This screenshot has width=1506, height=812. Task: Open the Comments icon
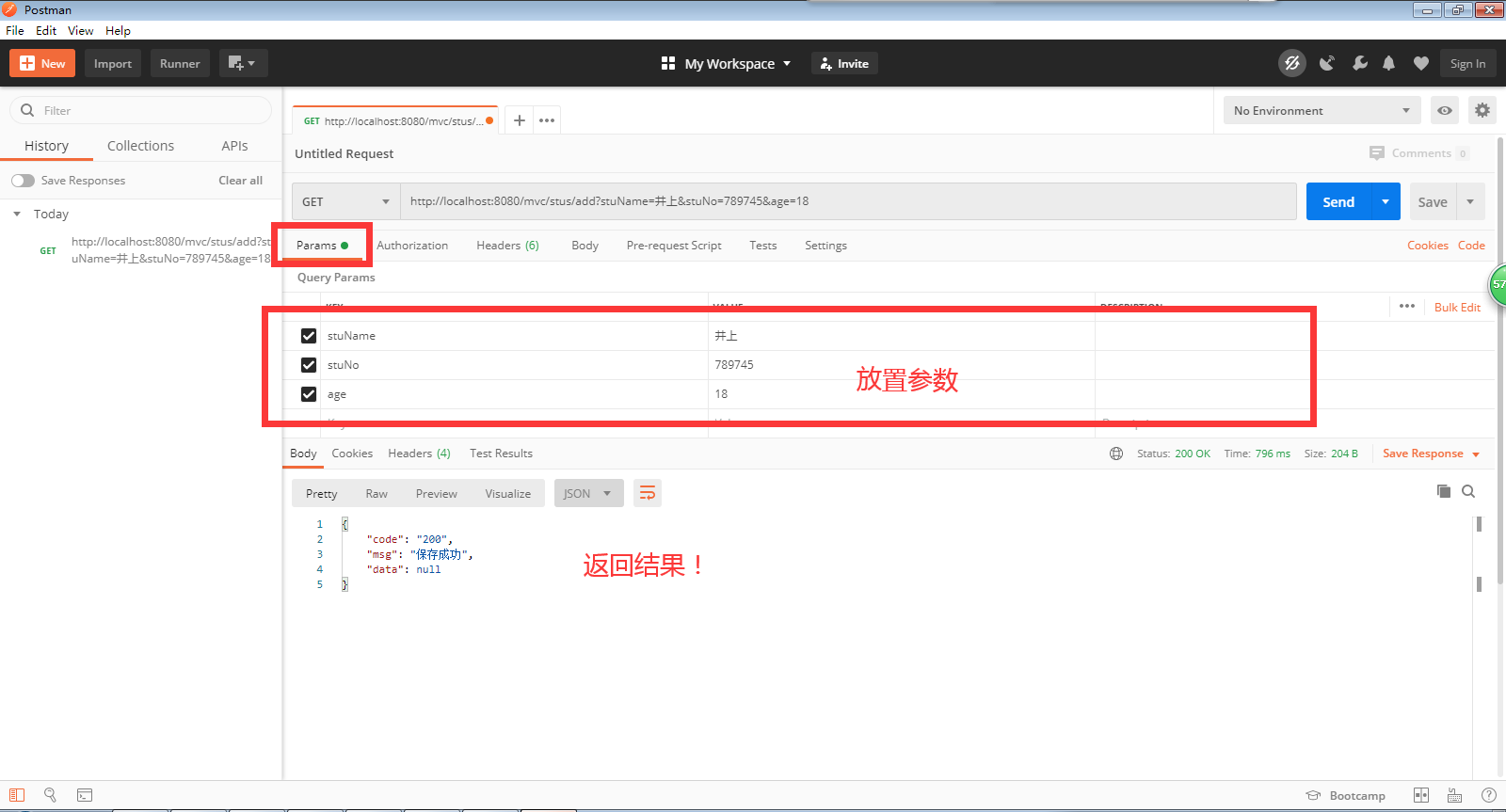coord(1377,152)
